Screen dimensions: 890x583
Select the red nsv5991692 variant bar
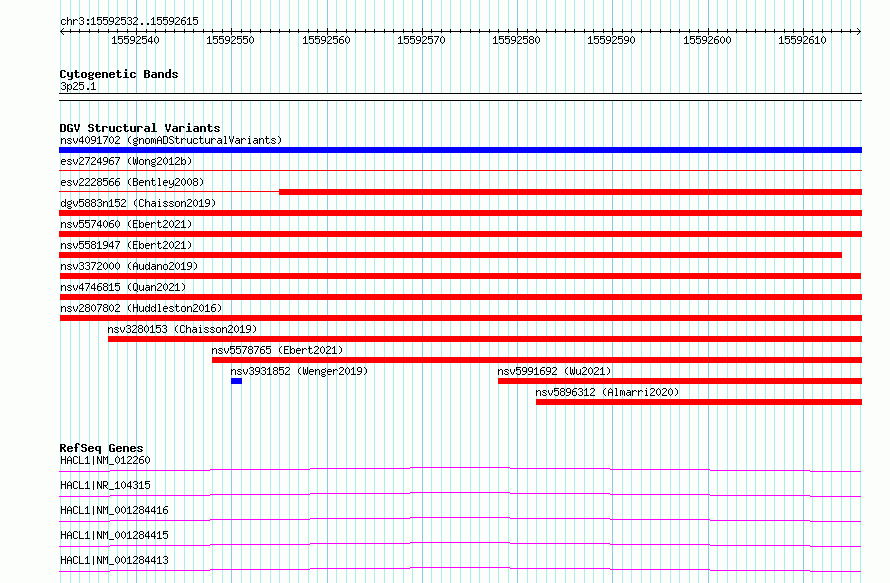(x=680, y=381)
